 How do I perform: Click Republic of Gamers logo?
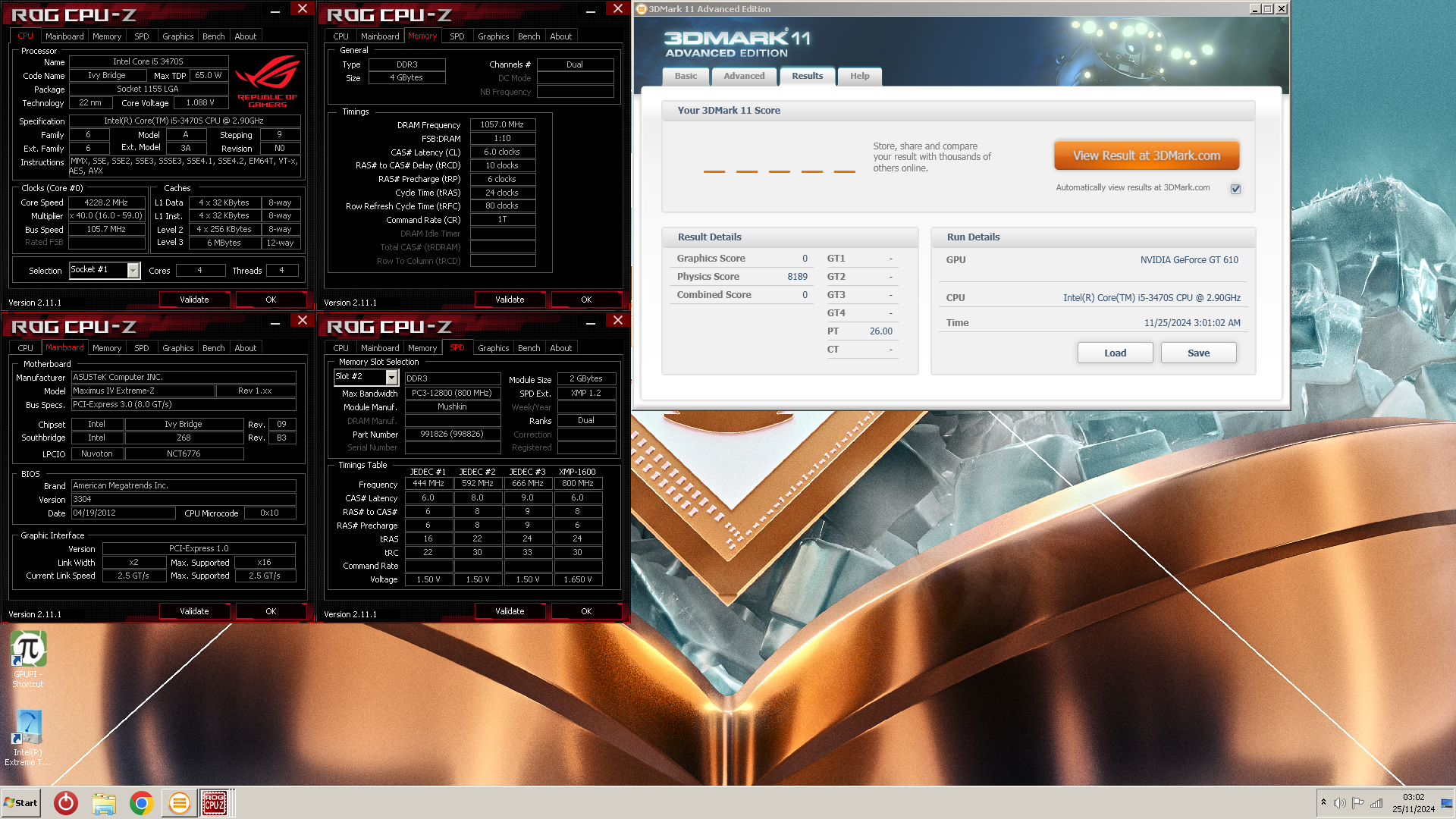click(267, 81)
